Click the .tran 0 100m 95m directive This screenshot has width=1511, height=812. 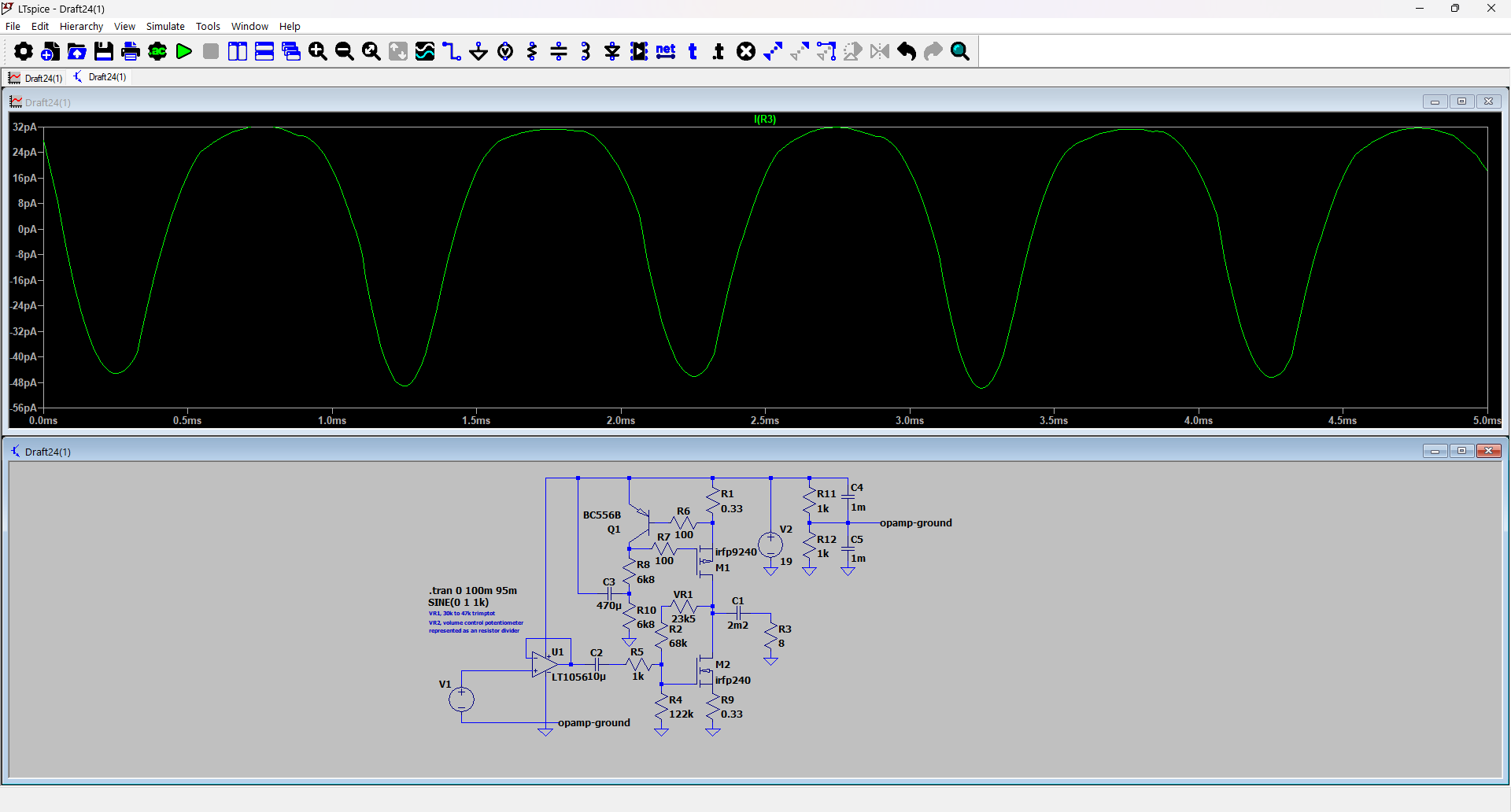pyautogui.click(x=472, y=590)
